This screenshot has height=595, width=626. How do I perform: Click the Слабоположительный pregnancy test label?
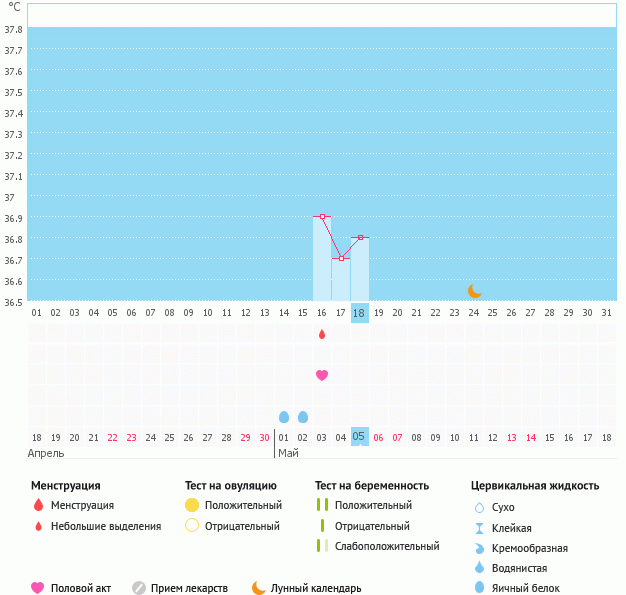point(387,546)
